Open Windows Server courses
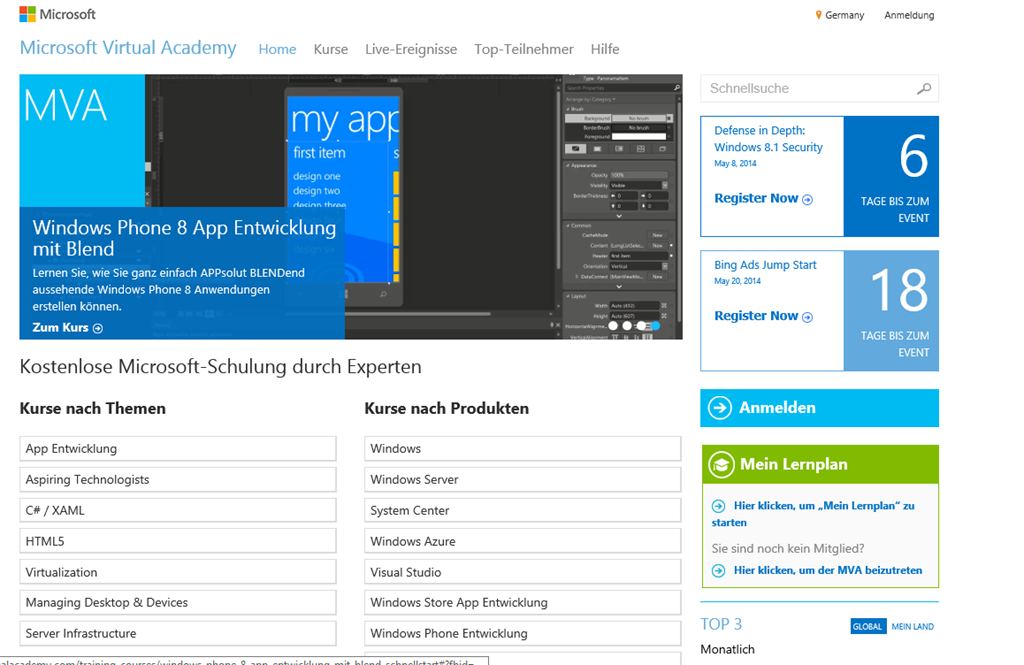 522,479
